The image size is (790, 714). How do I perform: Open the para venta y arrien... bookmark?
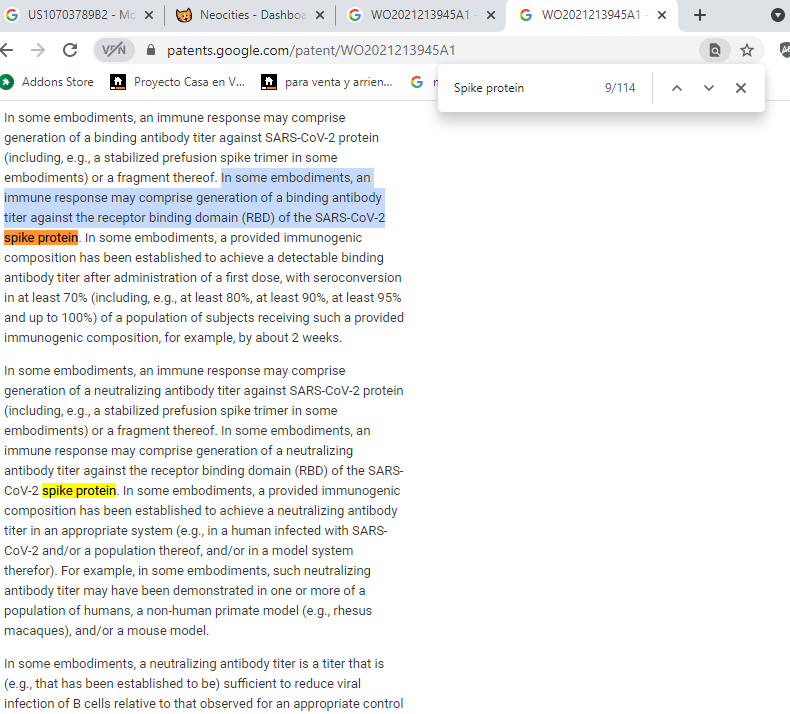[327, 82]
